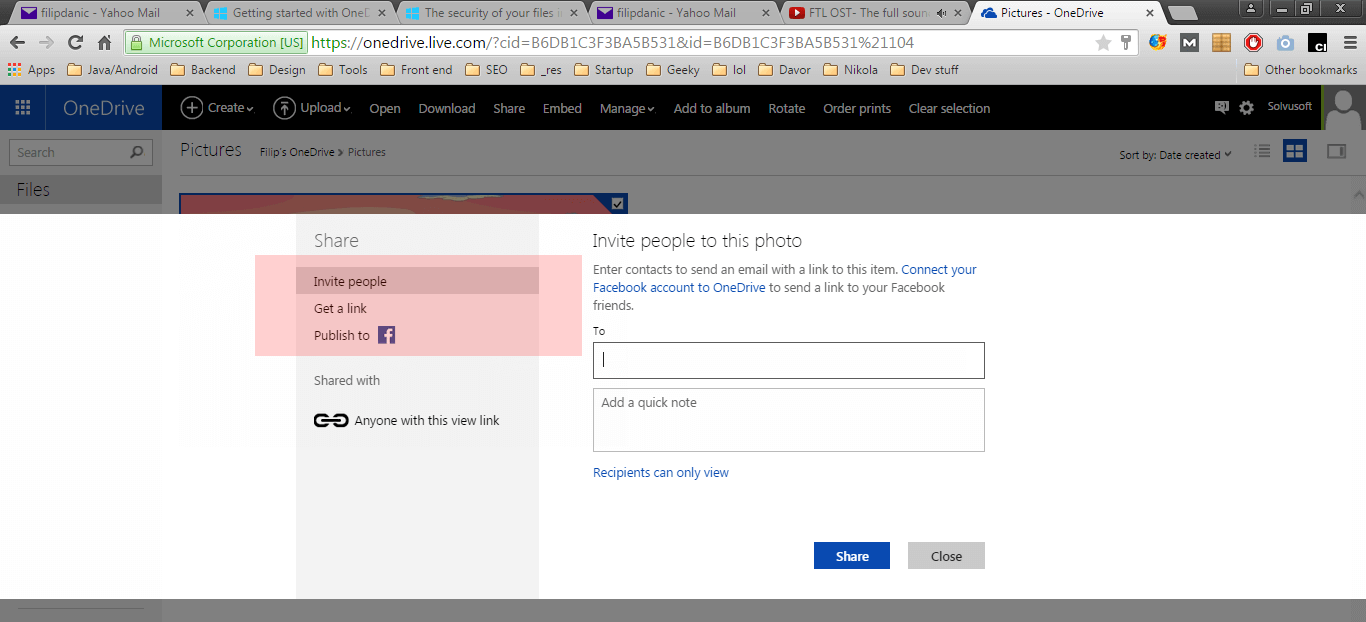Click Recipients can only view link
The width and height of the screenshot is (1366, 622).
(x=661, y=472)
